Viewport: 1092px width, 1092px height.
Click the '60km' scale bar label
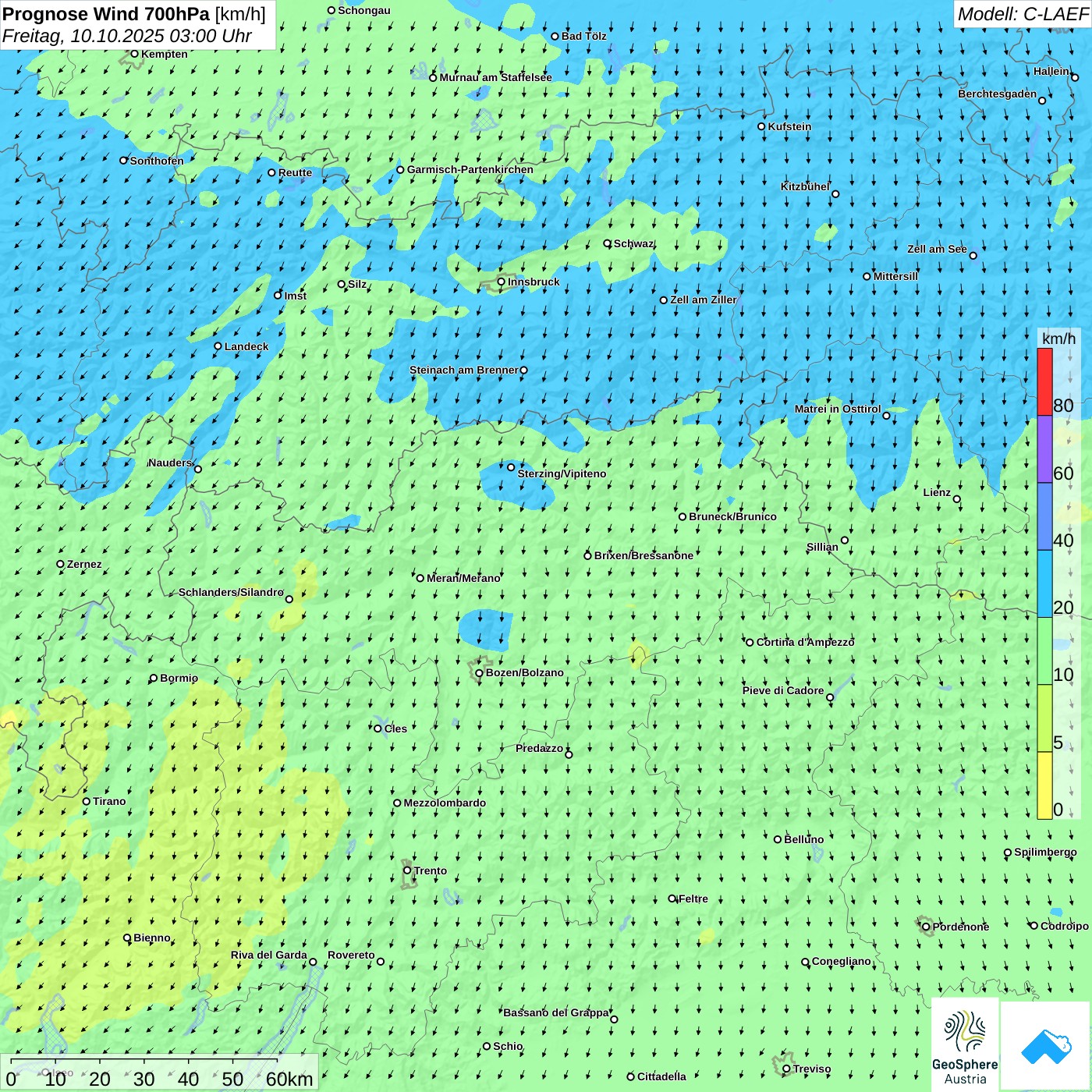[x=289, y=1079]
